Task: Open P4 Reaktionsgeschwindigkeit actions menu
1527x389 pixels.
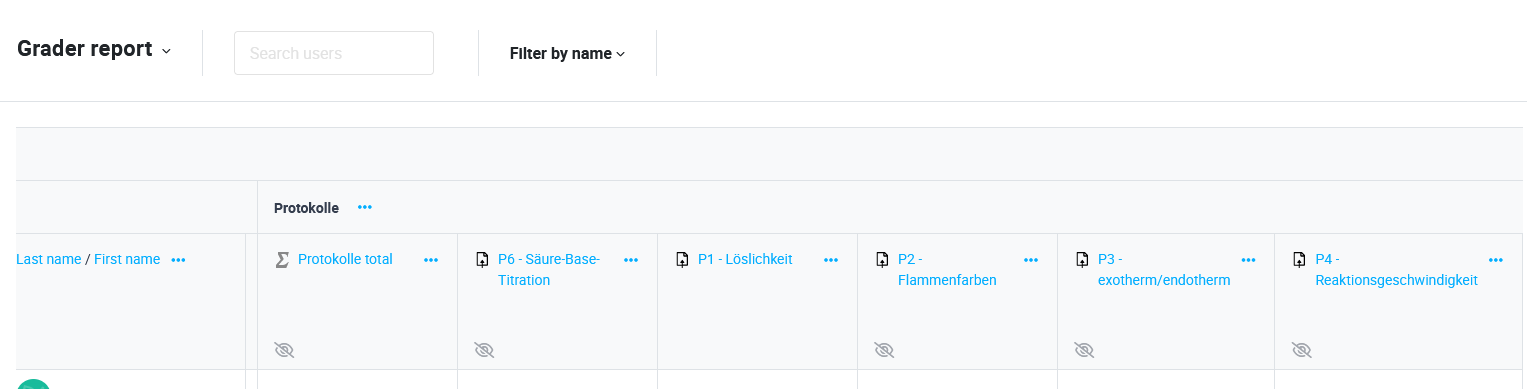Action: point(1496,260)
